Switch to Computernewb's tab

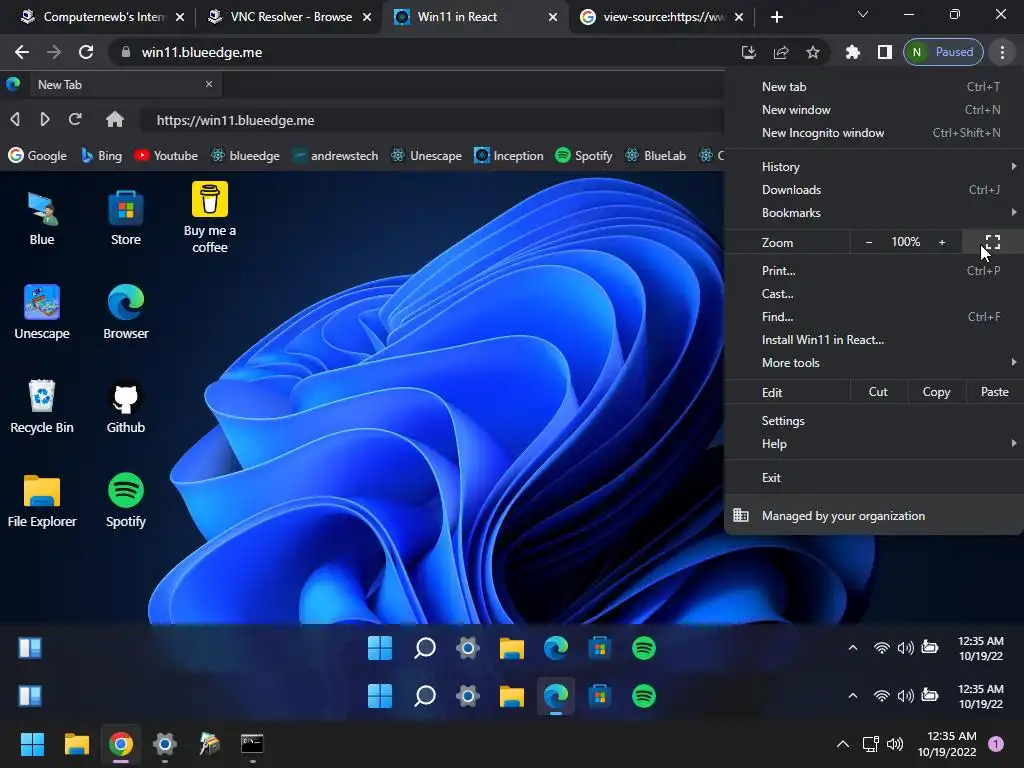(103, 17)
